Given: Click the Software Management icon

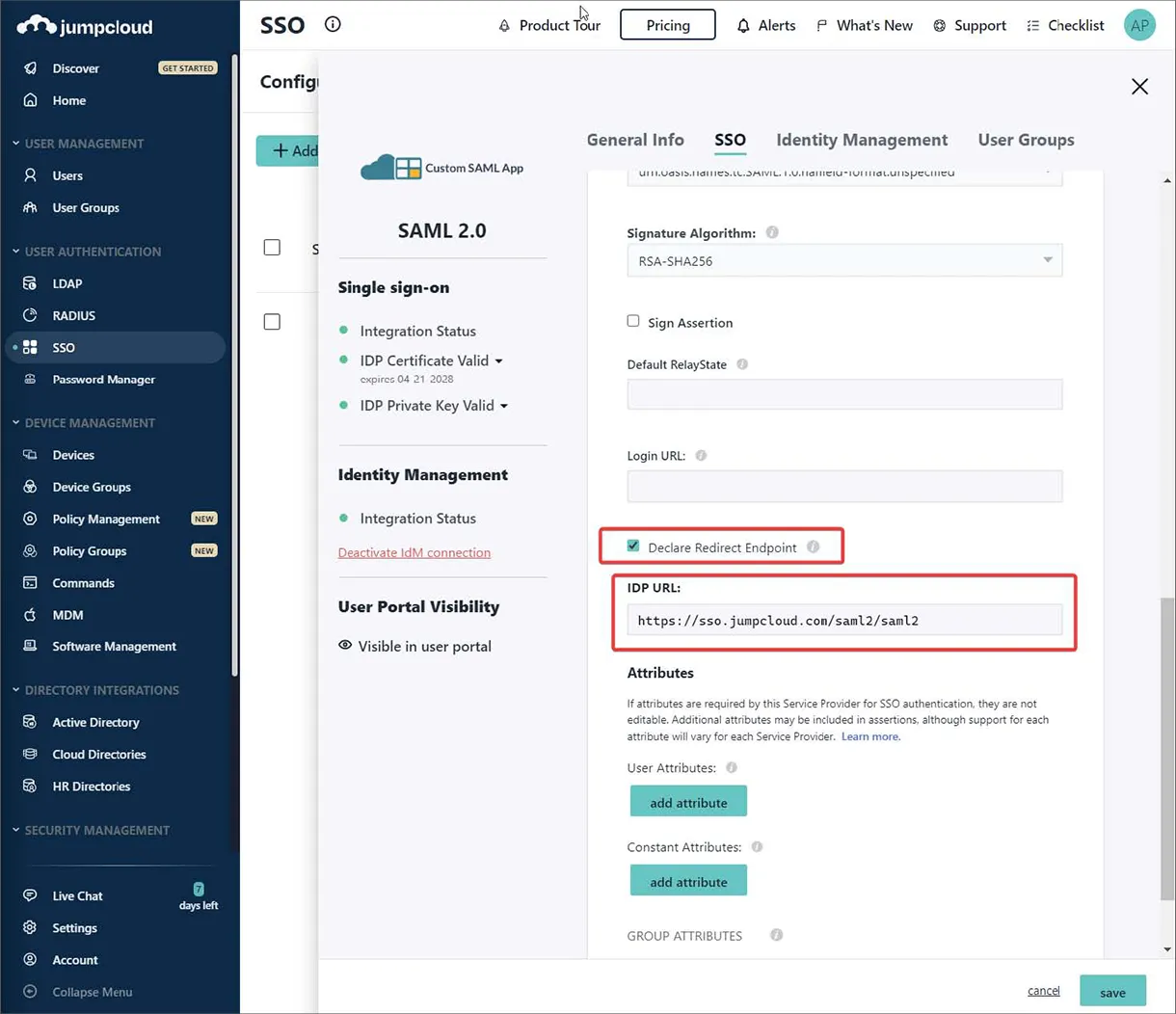Looking at the screenshot, I should click(x=31, y=646).
